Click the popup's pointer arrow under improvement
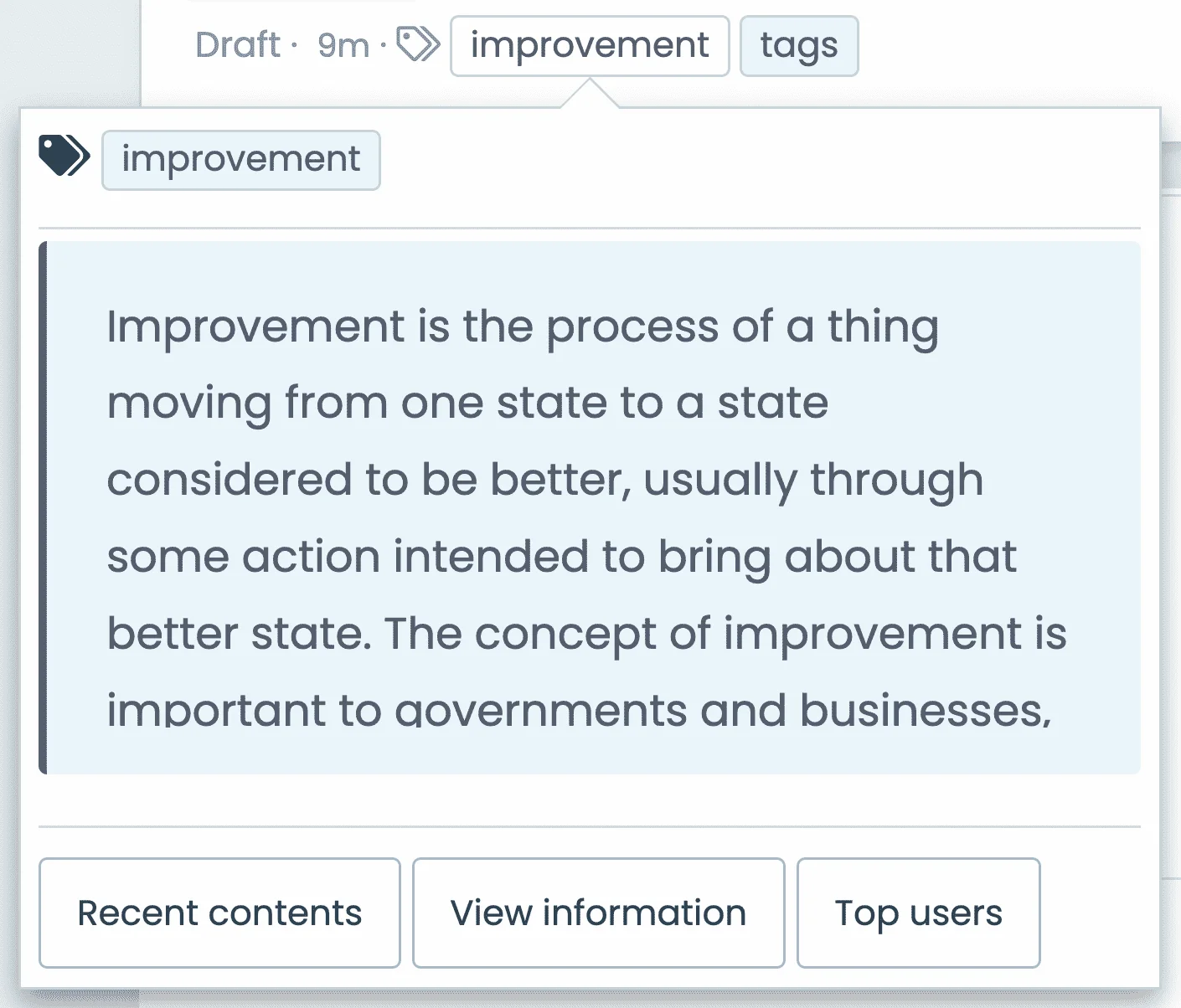 point(590,93)
